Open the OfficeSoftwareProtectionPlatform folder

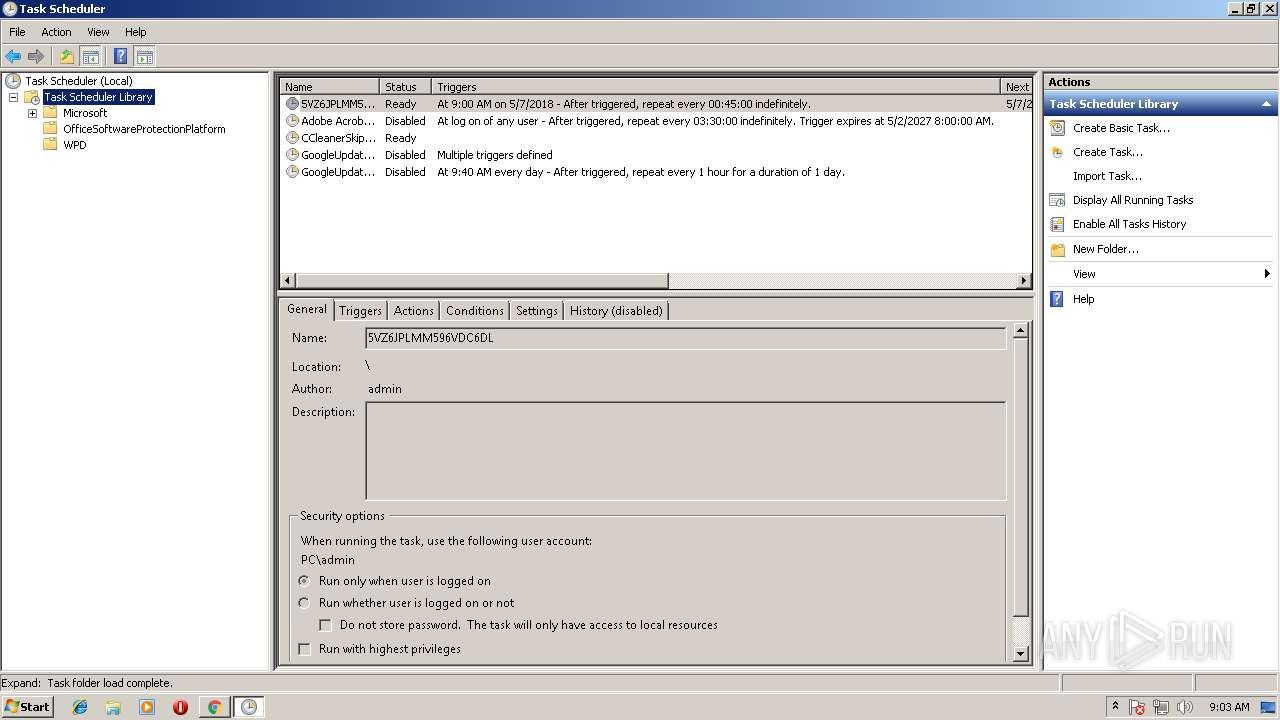pos(144,129)
